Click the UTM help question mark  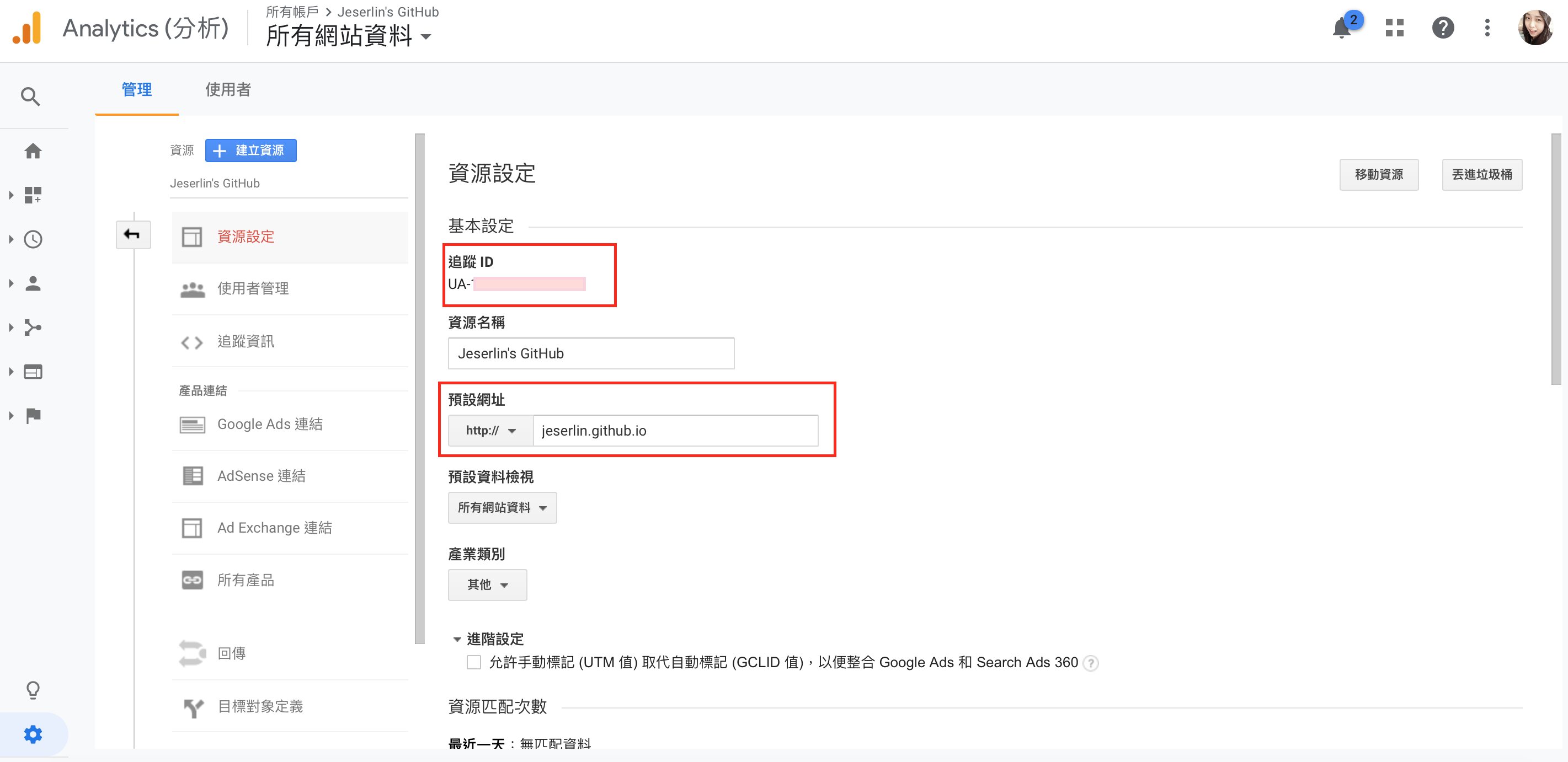(1091, 663)
